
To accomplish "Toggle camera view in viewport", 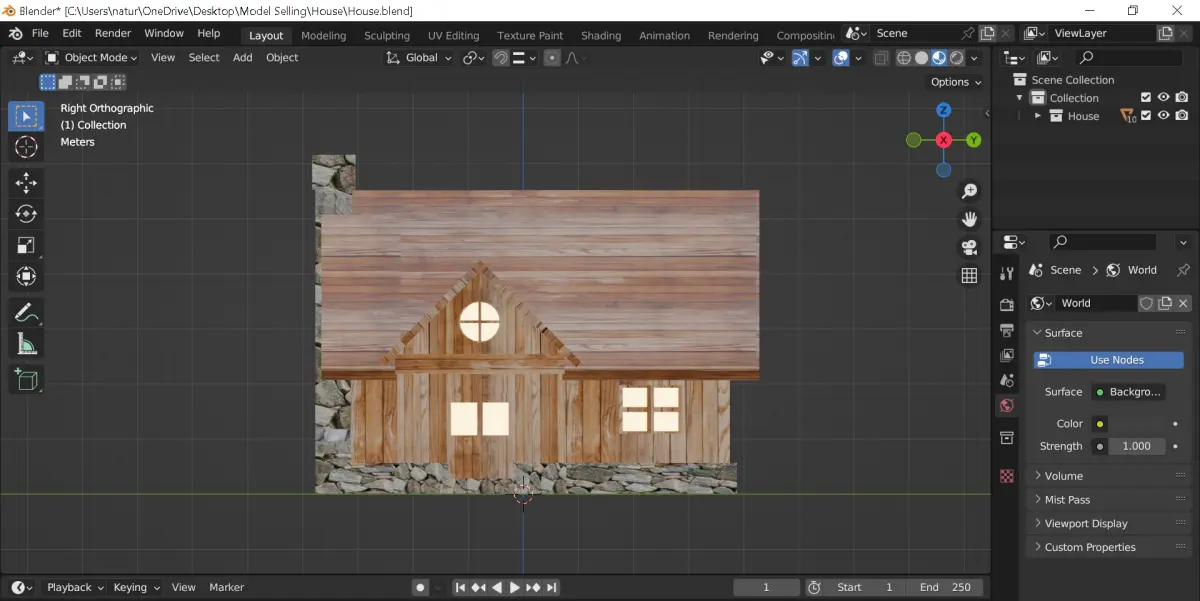I will (969, 247).
